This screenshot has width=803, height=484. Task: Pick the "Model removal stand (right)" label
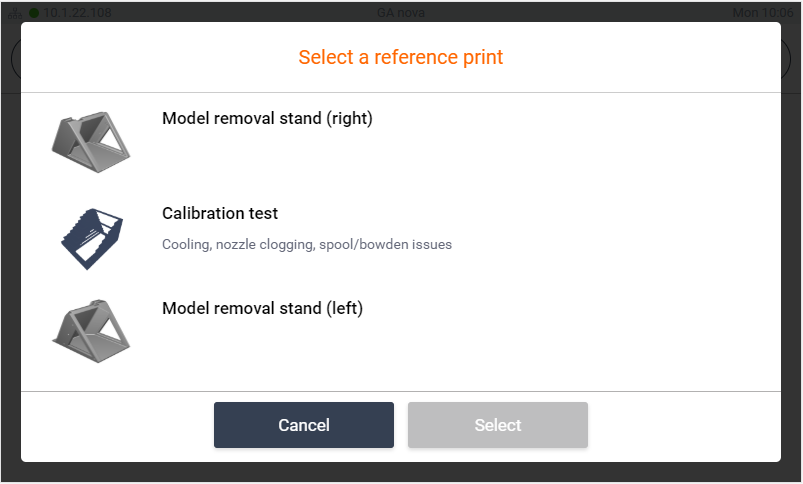click(267, 118)
